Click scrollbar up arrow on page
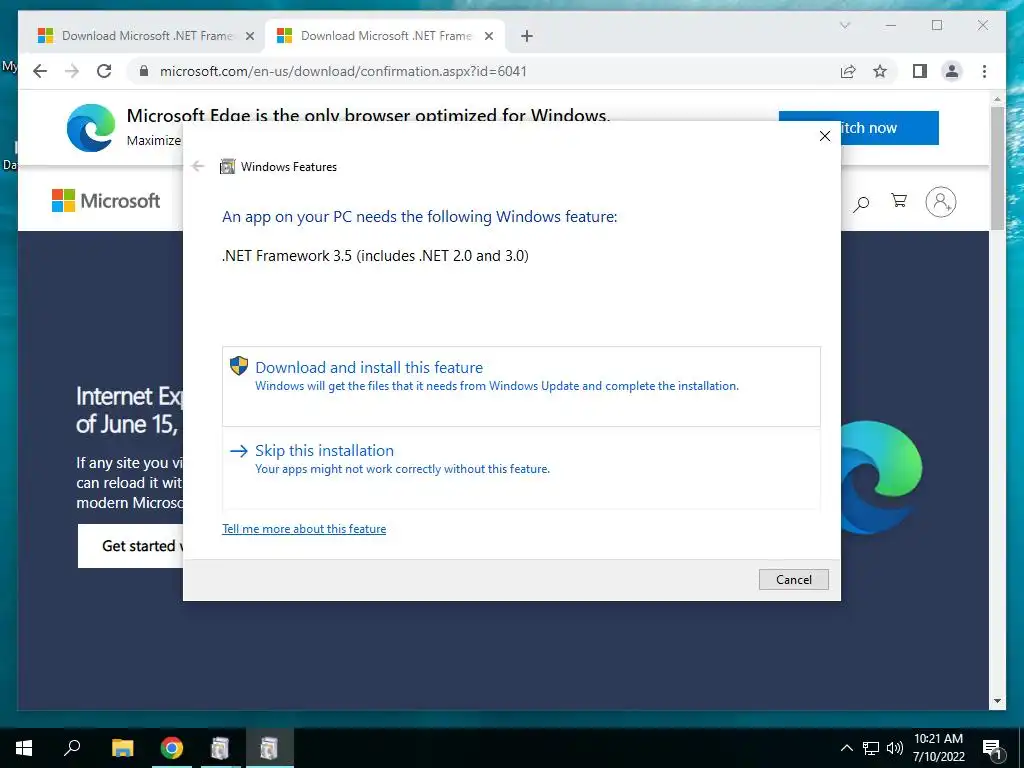Viewport: 1024px width, 768px height. (997, 99)
